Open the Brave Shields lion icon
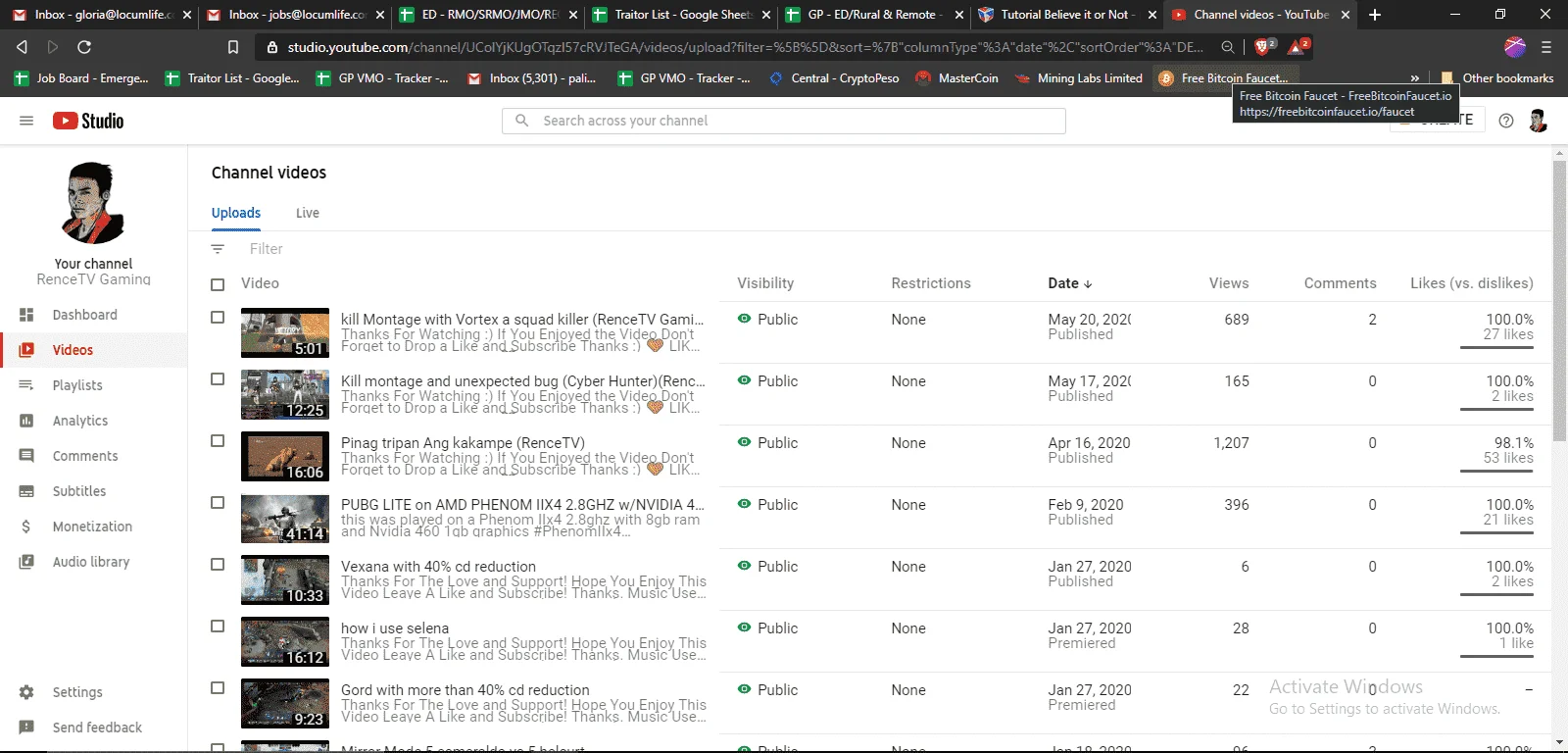Screen dimensions: 1568x753 [1263, 46]
